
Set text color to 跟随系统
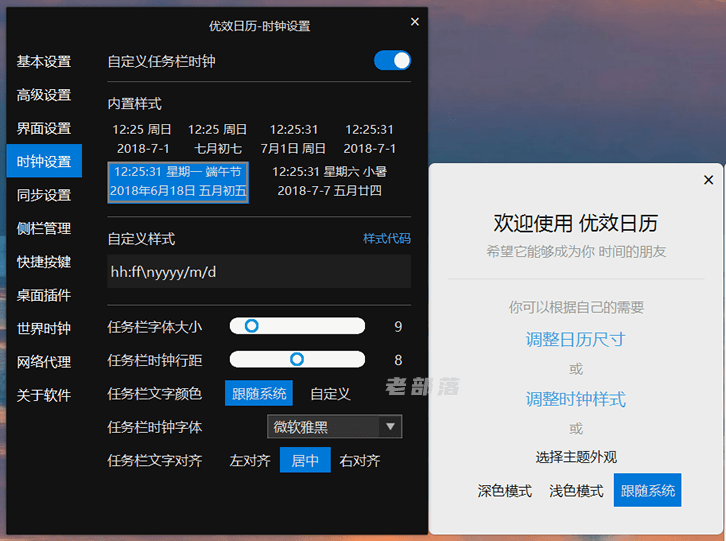[259, 393]
